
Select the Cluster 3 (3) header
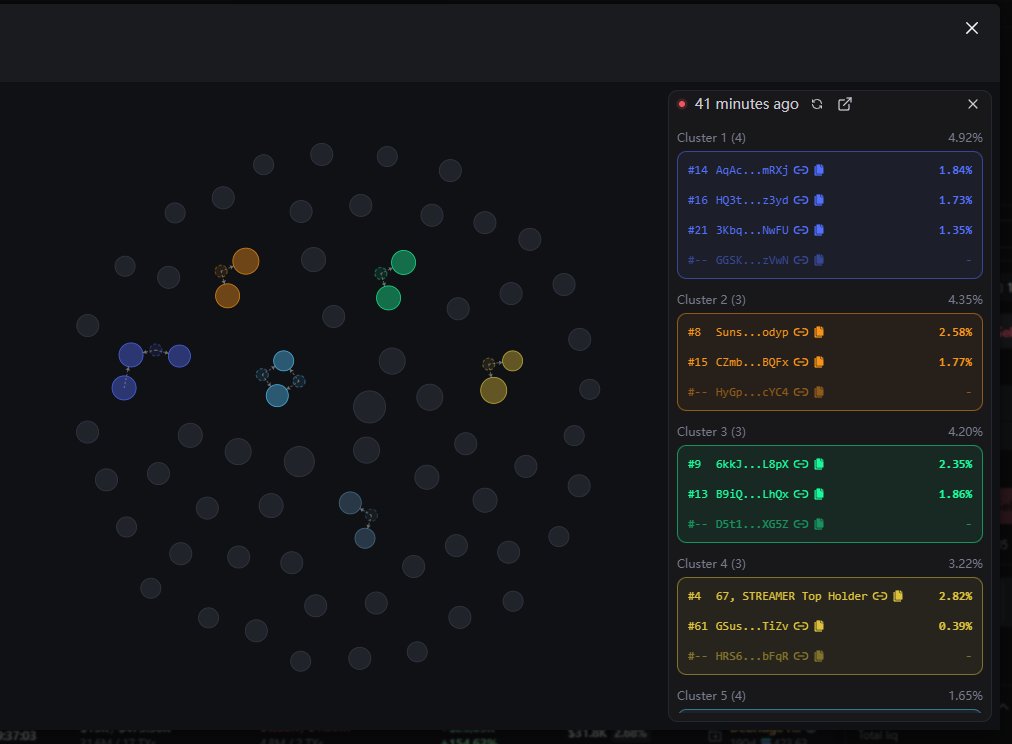pyautogui.click(x=711, y=432)
